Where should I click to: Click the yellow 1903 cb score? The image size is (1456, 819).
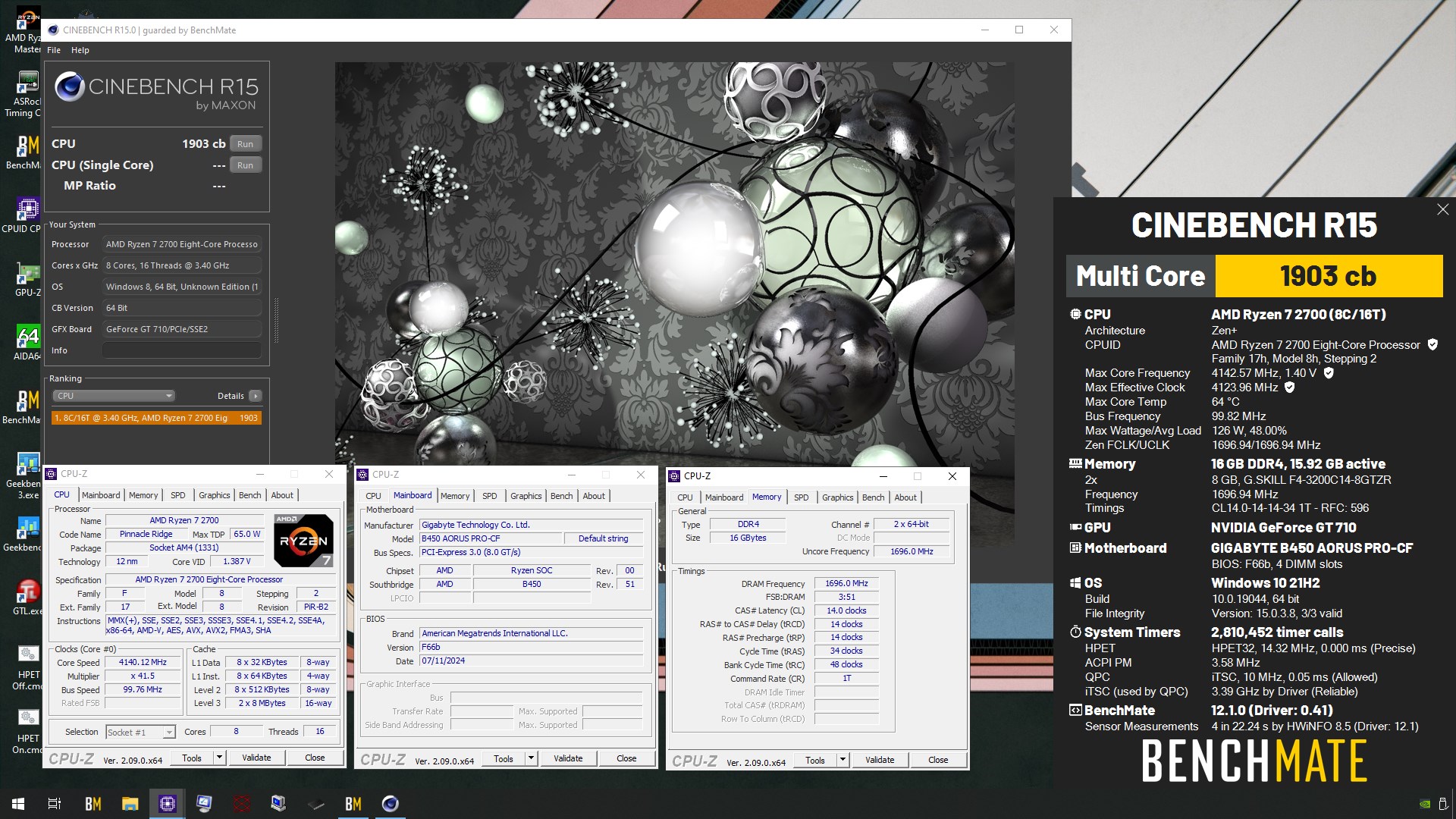point(1329,276)
